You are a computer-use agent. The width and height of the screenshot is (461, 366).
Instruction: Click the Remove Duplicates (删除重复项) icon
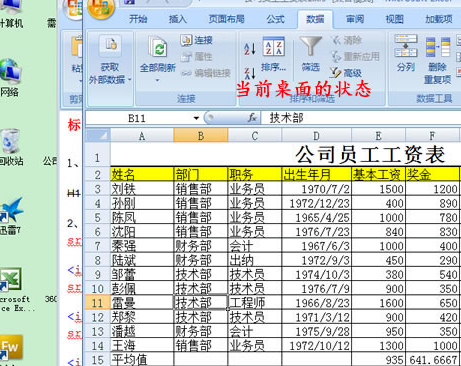tap(438, 47)
